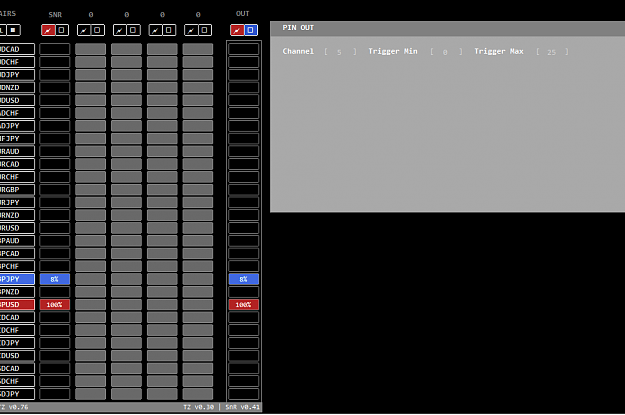Click square icon in fourth 0 column
This screenshot has height=415, width=625.
(205, 30)
